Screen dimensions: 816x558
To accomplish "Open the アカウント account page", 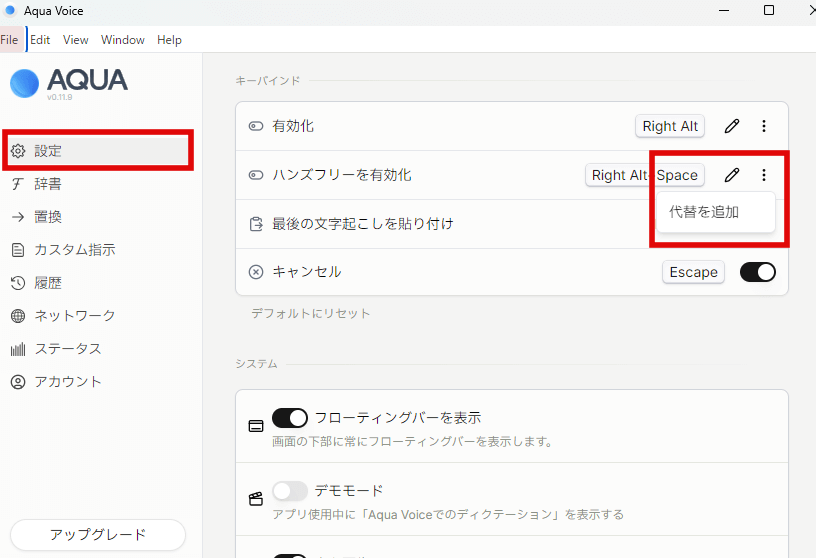I will click(x=67, y=382).
